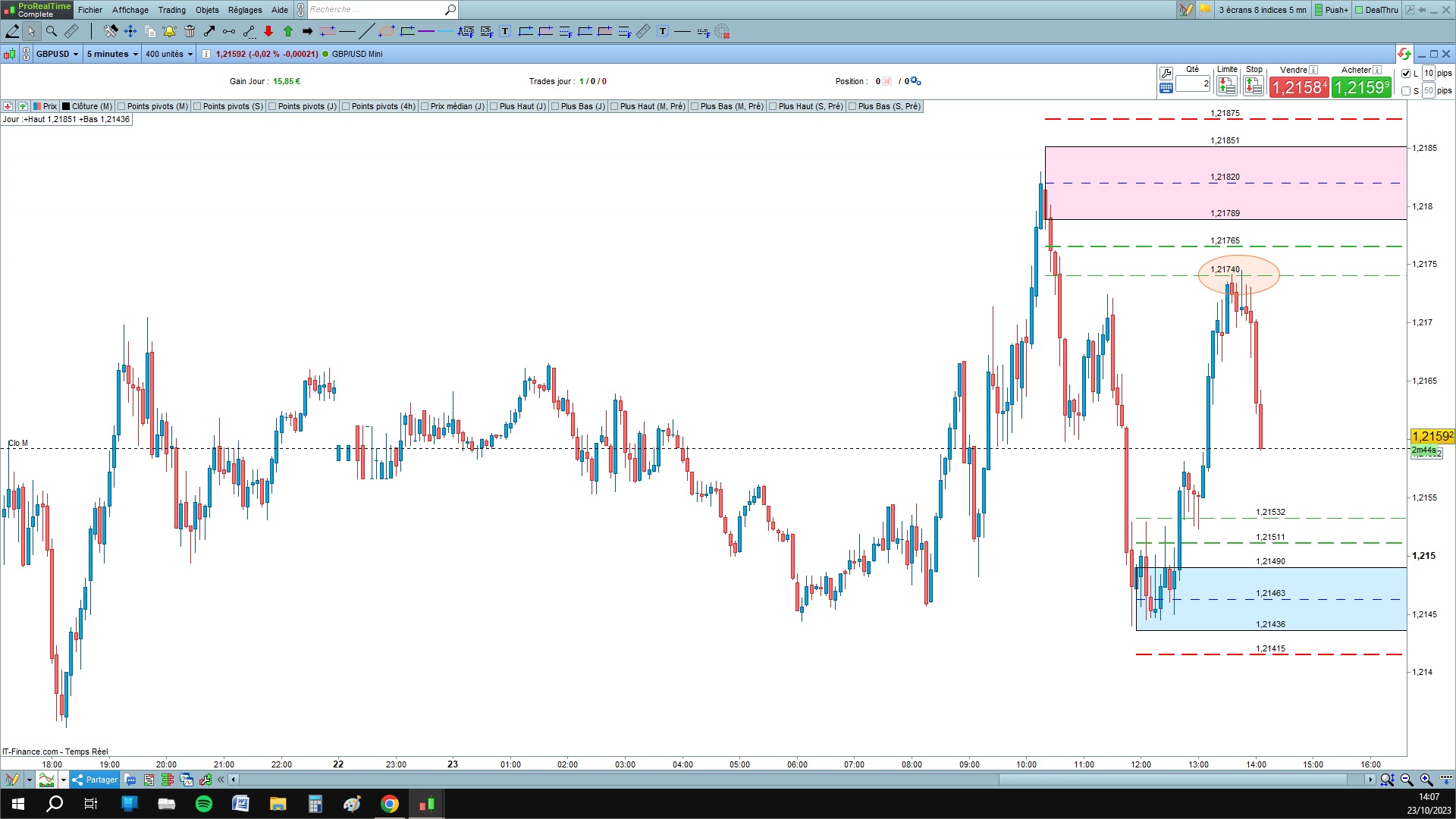Select the red down arrow tool
The height and width of the screenshot is (819, 1456).
(x=268, y=31)
